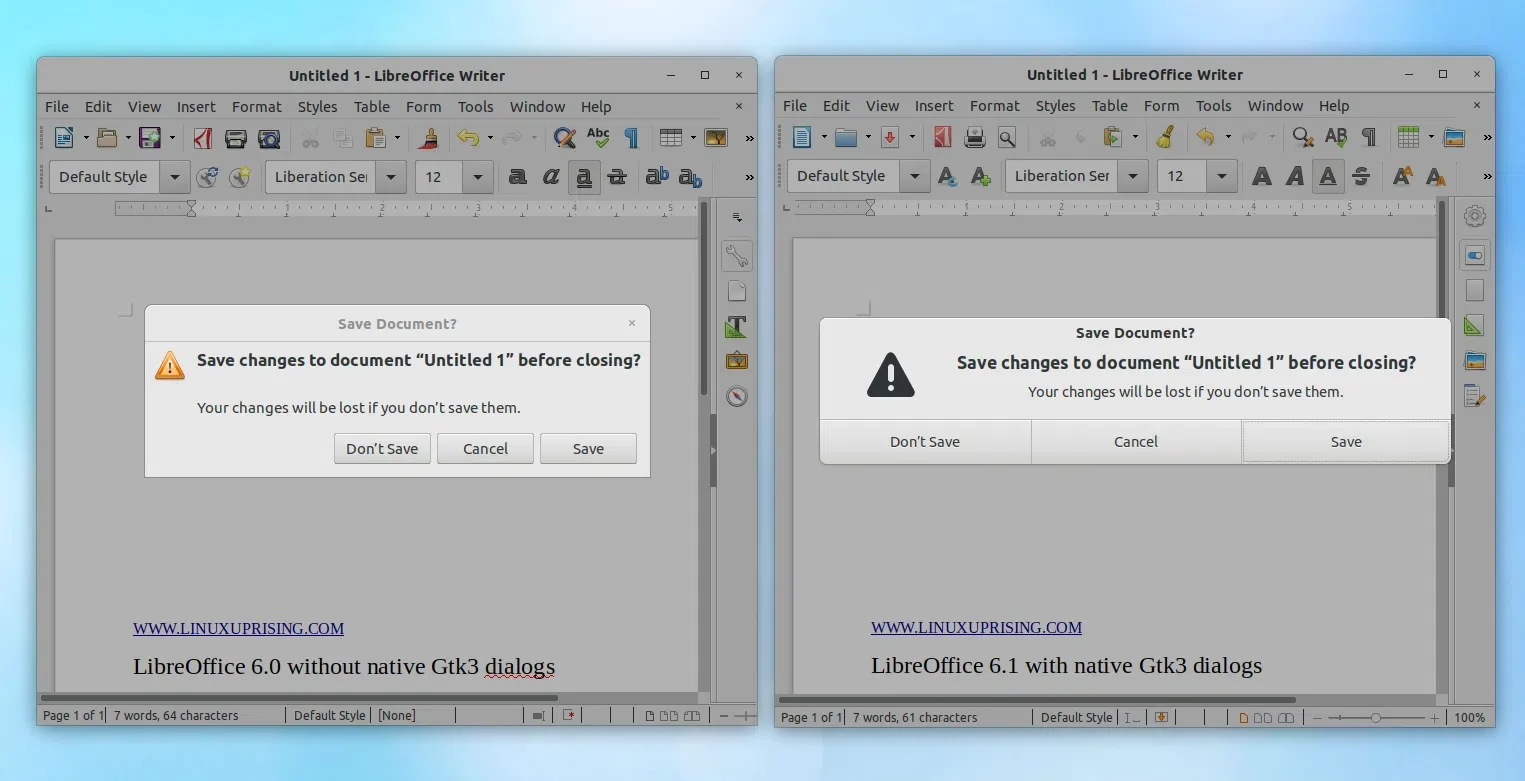Run spelling check in left window
This screenshot has width=1525, height=781.
pos(598,138)
